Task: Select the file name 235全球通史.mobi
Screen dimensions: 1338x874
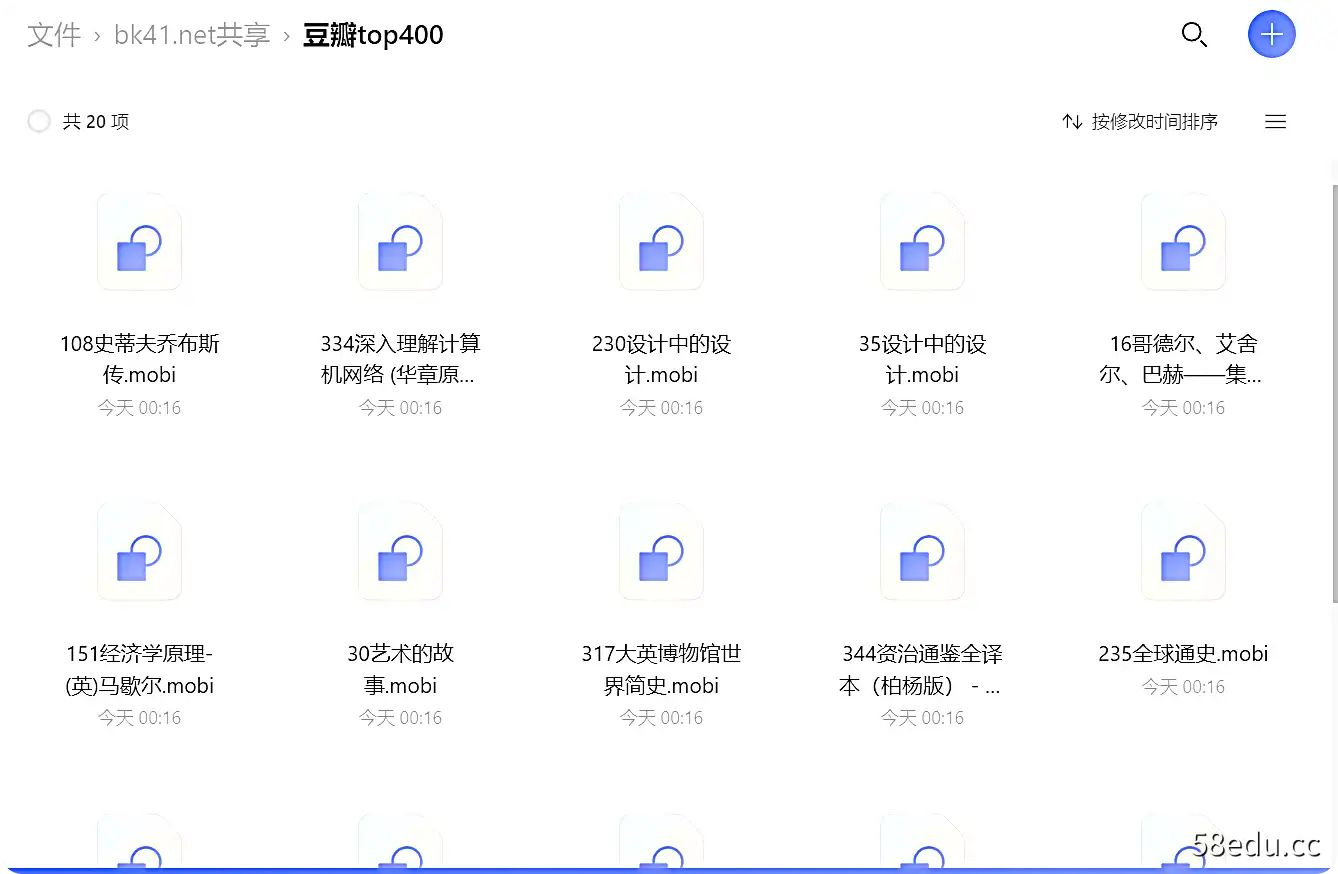Action: (x=1183, y=654)
